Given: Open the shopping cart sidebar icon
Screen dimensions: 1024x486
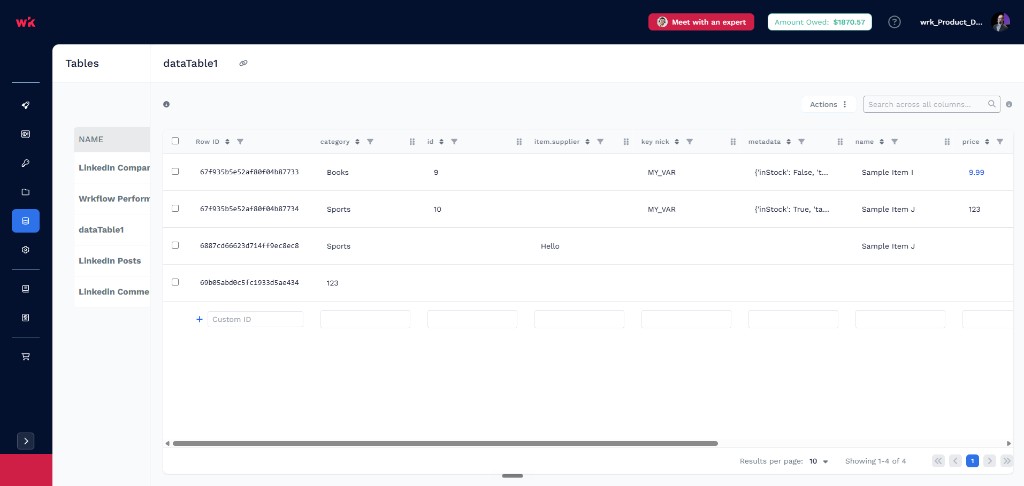Looking at the screenshot, I should tap(25, 357).
